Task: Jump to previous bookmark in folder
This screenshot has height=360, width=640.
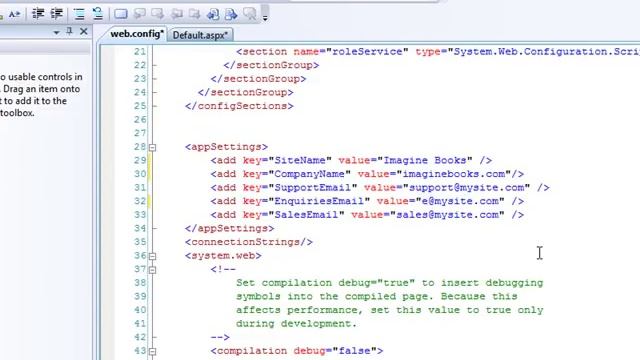Action: coord(177,14)
